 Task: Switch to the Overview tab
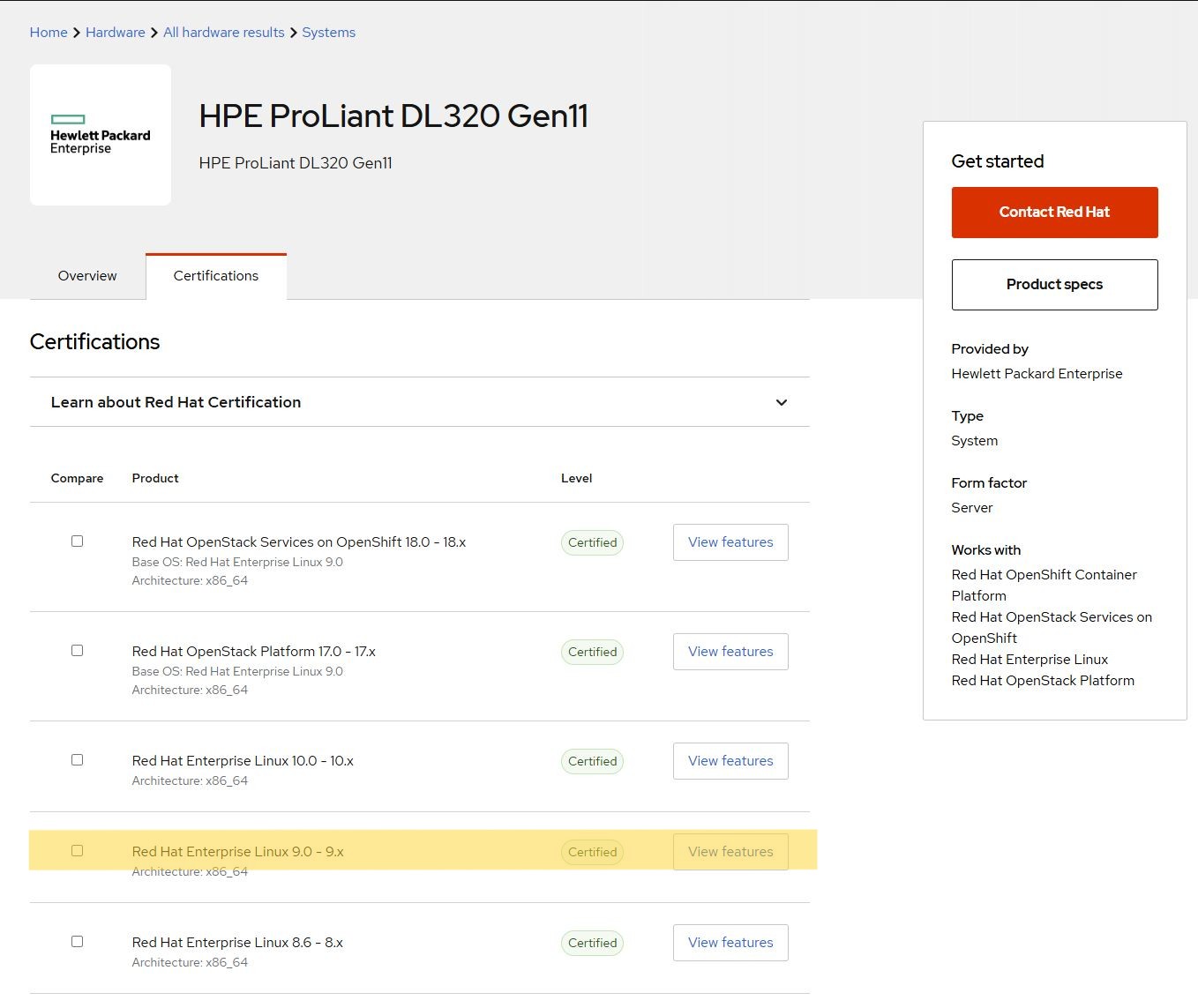pyautogui.click(x=87, y=276)
